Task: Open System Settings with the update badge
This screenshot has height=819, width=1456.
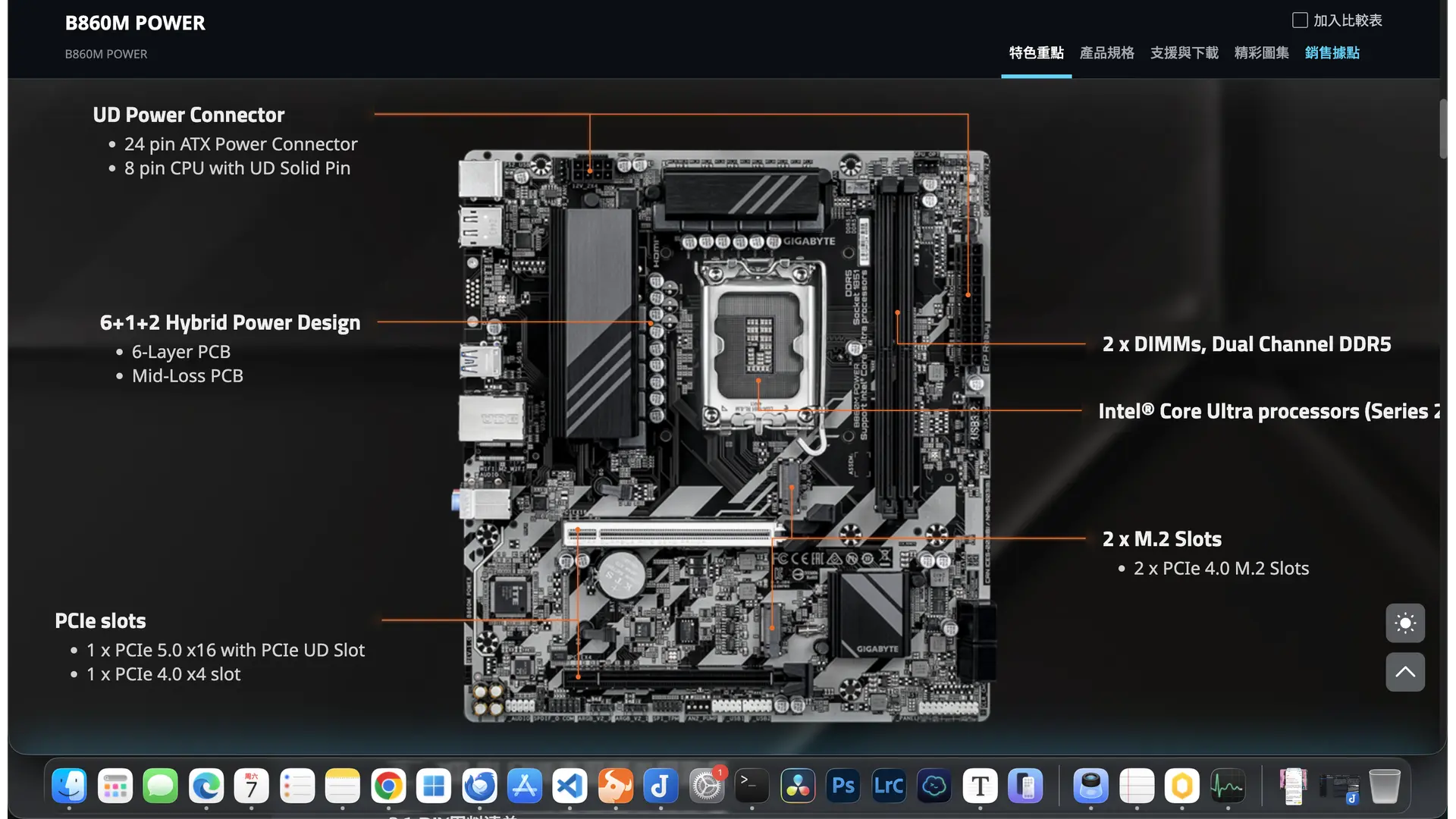Action: [x=706, y=786]
